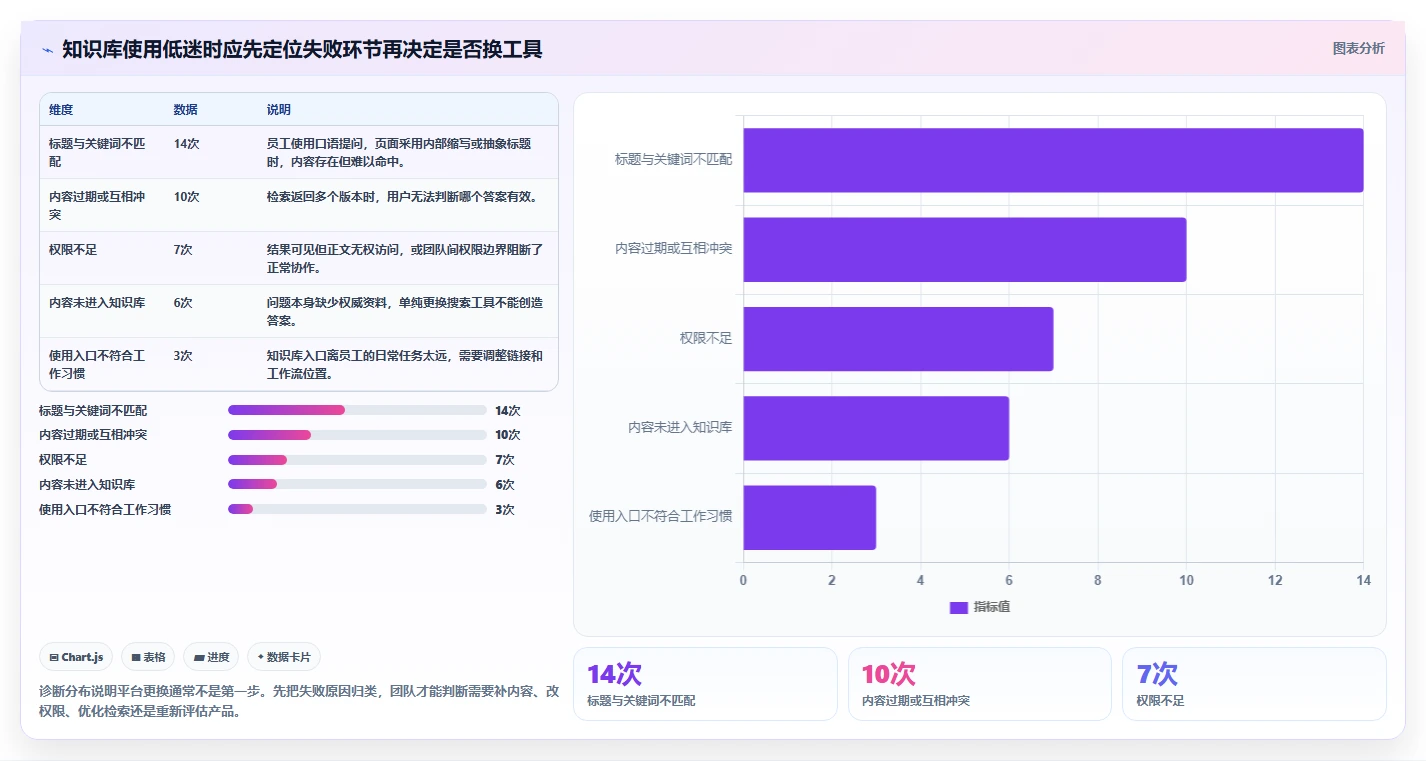This screenshot has width=1426, height=761.
Task: Click the summary paragraph starting 诊断分布说明
Action: tap(299, 701)
